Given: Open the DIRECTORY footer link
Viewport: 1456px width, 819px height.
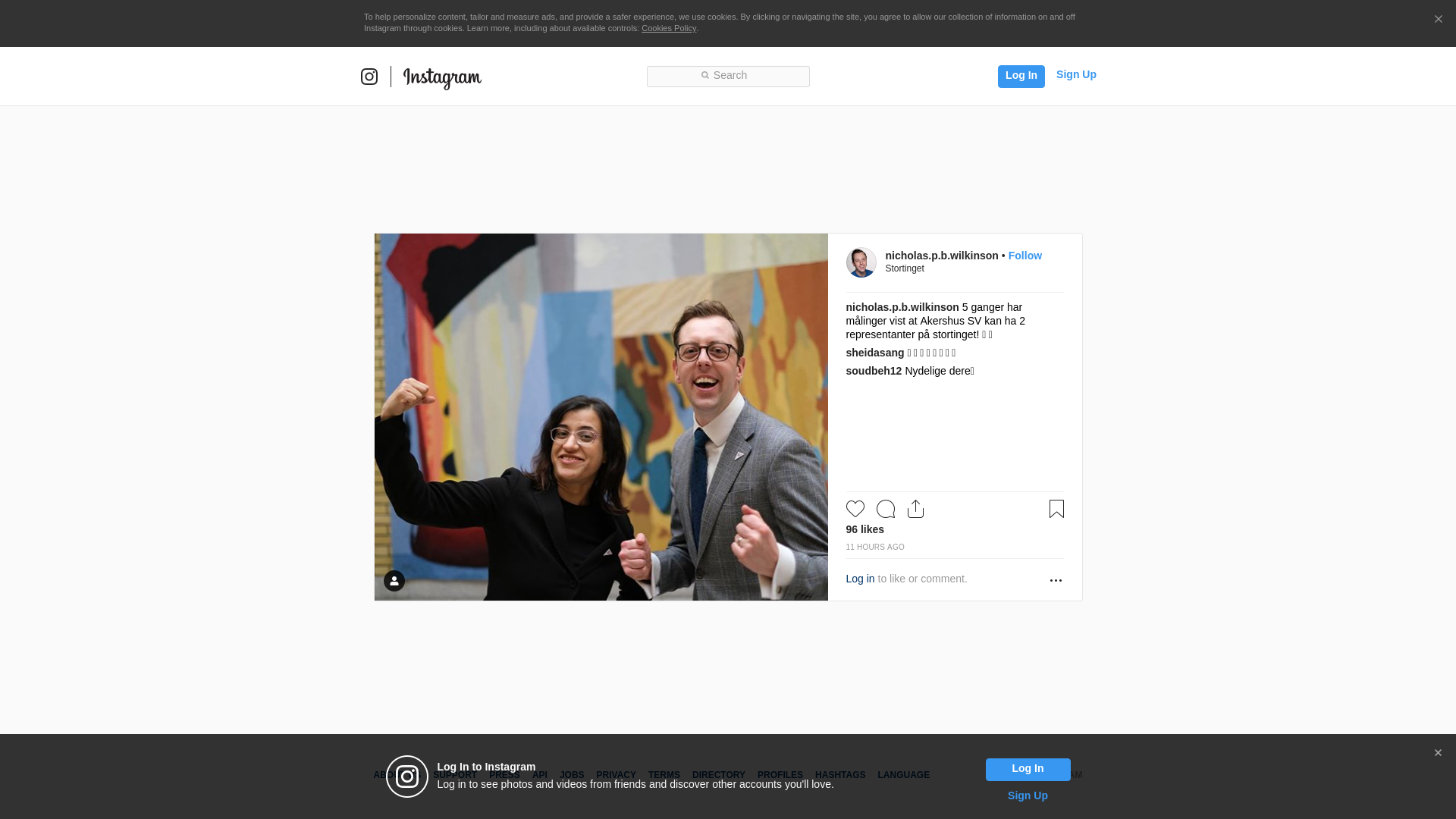Looking at the screenshot, I should click(718, 775).
